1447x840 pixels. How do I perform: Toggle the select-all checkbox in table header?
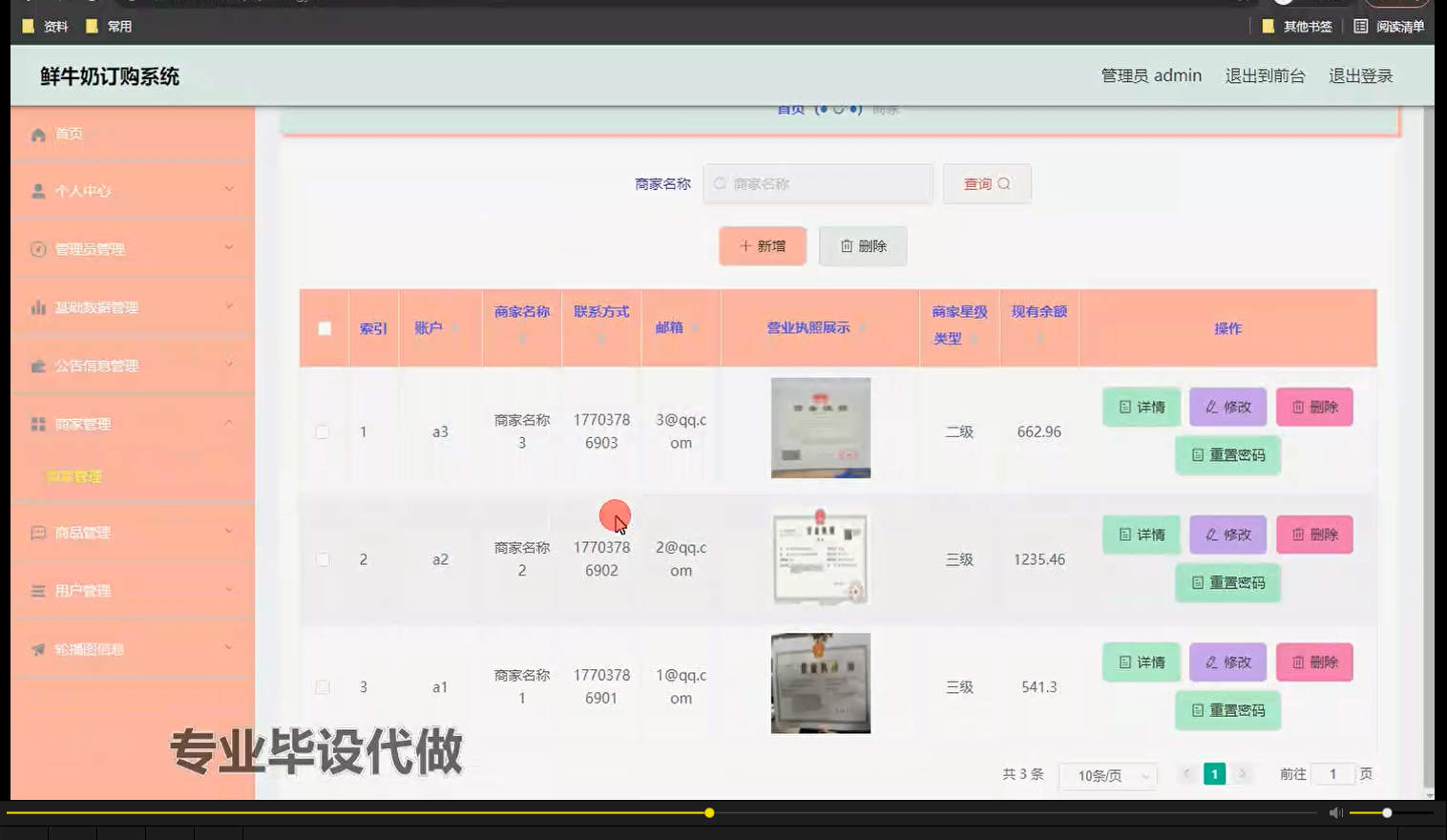click(323, 327)
